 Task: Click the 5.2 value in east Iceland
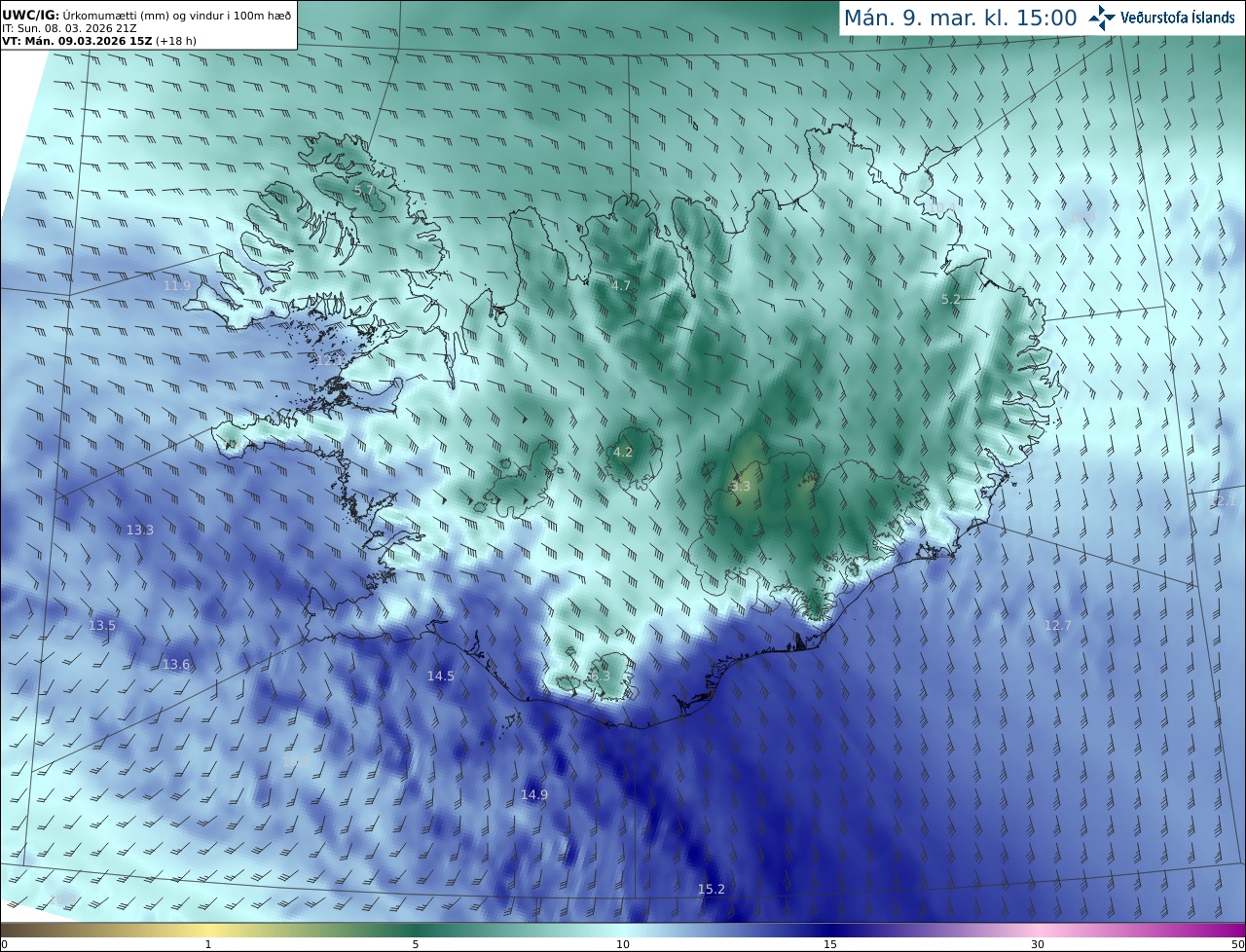point(951,299)
